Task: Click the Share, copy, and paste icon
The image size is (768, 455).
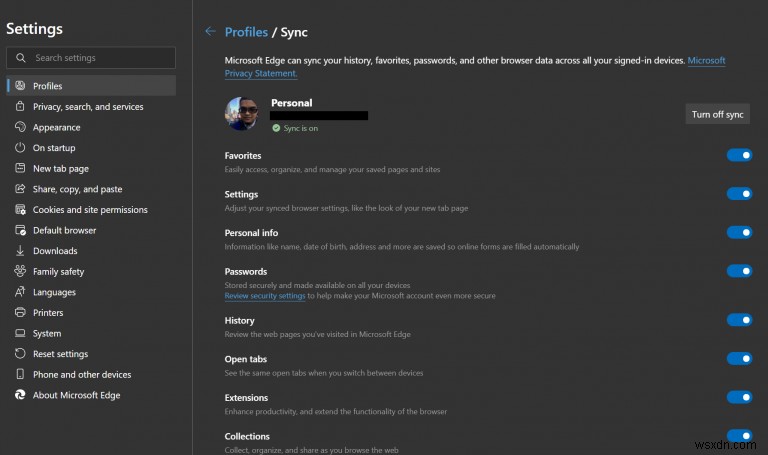Action: click(20, 189)
